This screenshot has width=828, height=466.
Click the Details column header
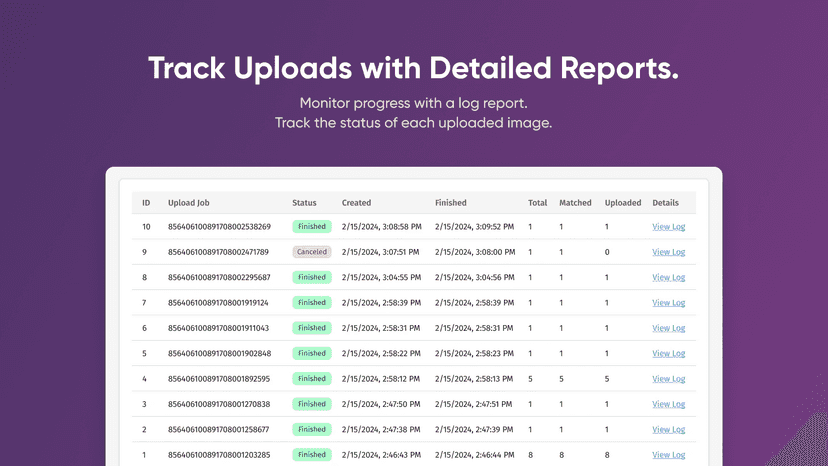pos(665,203)
